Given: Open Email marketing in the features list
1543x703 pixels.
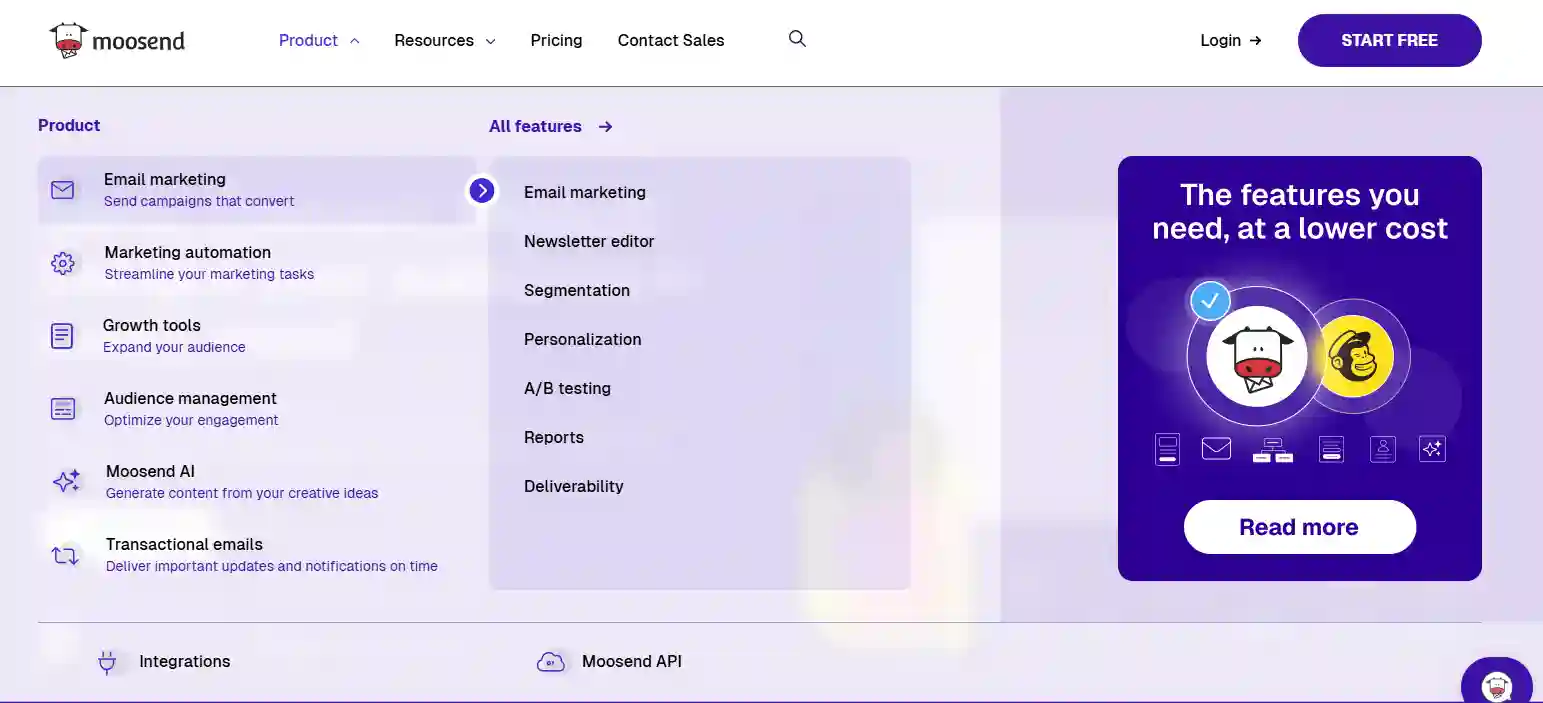Looking at the screenshot, I should click(585, 192).
